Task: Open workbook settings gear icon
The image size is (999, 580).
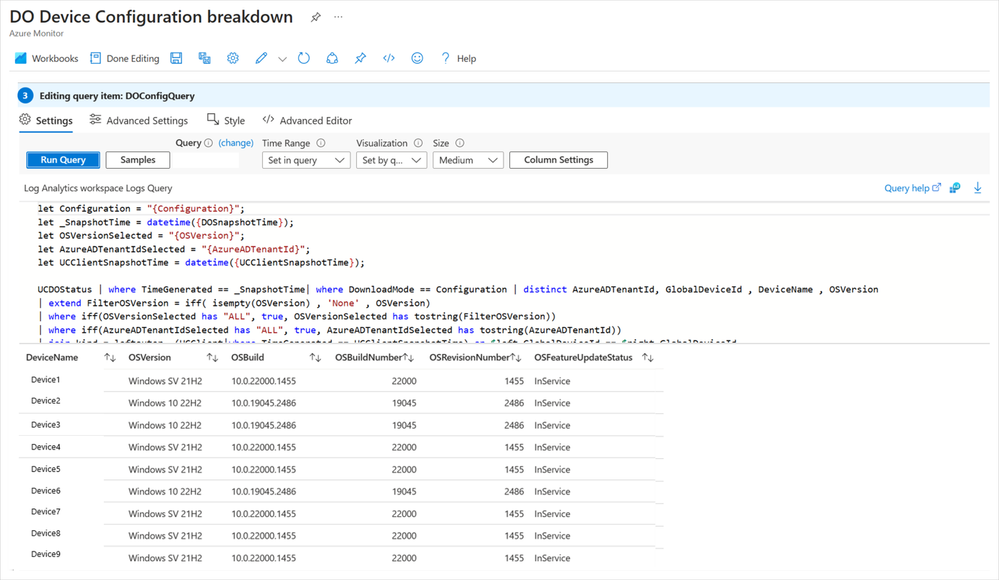Action: [233, 59]
